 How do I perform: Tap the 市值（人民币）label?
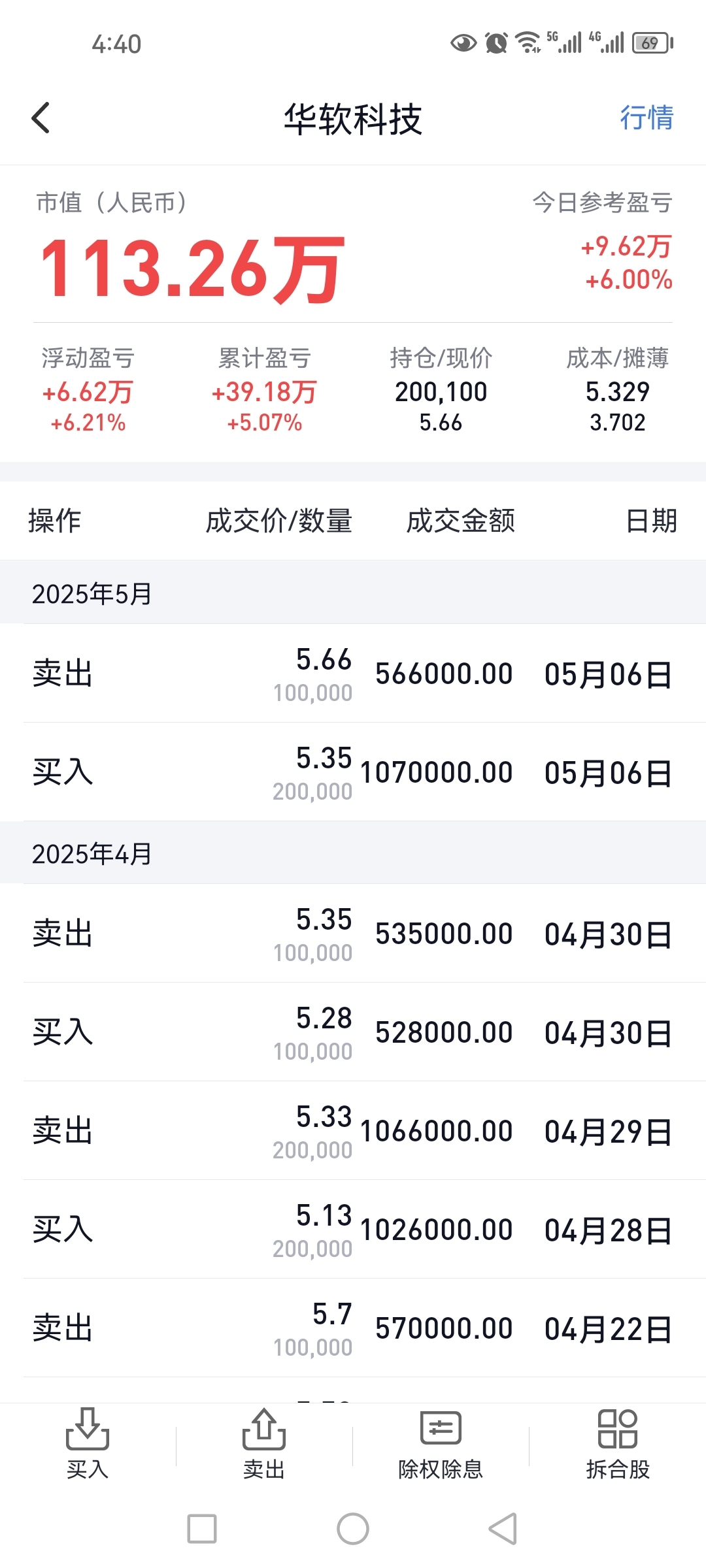point(112,203)
